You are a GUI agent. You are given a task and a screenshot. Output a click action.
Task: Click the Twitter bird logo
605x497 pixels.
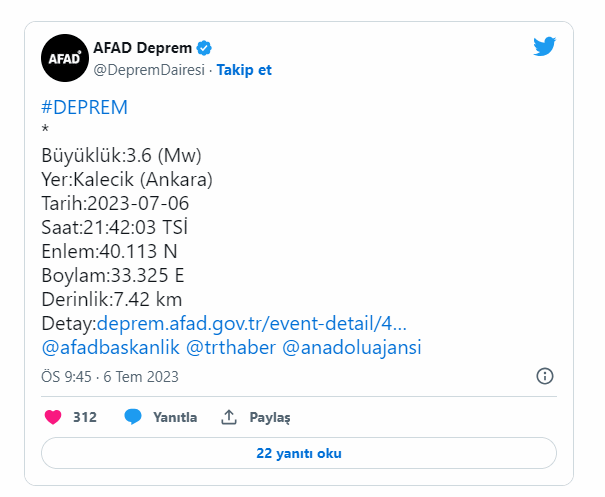pyautogui.click(x=544, y=47)
